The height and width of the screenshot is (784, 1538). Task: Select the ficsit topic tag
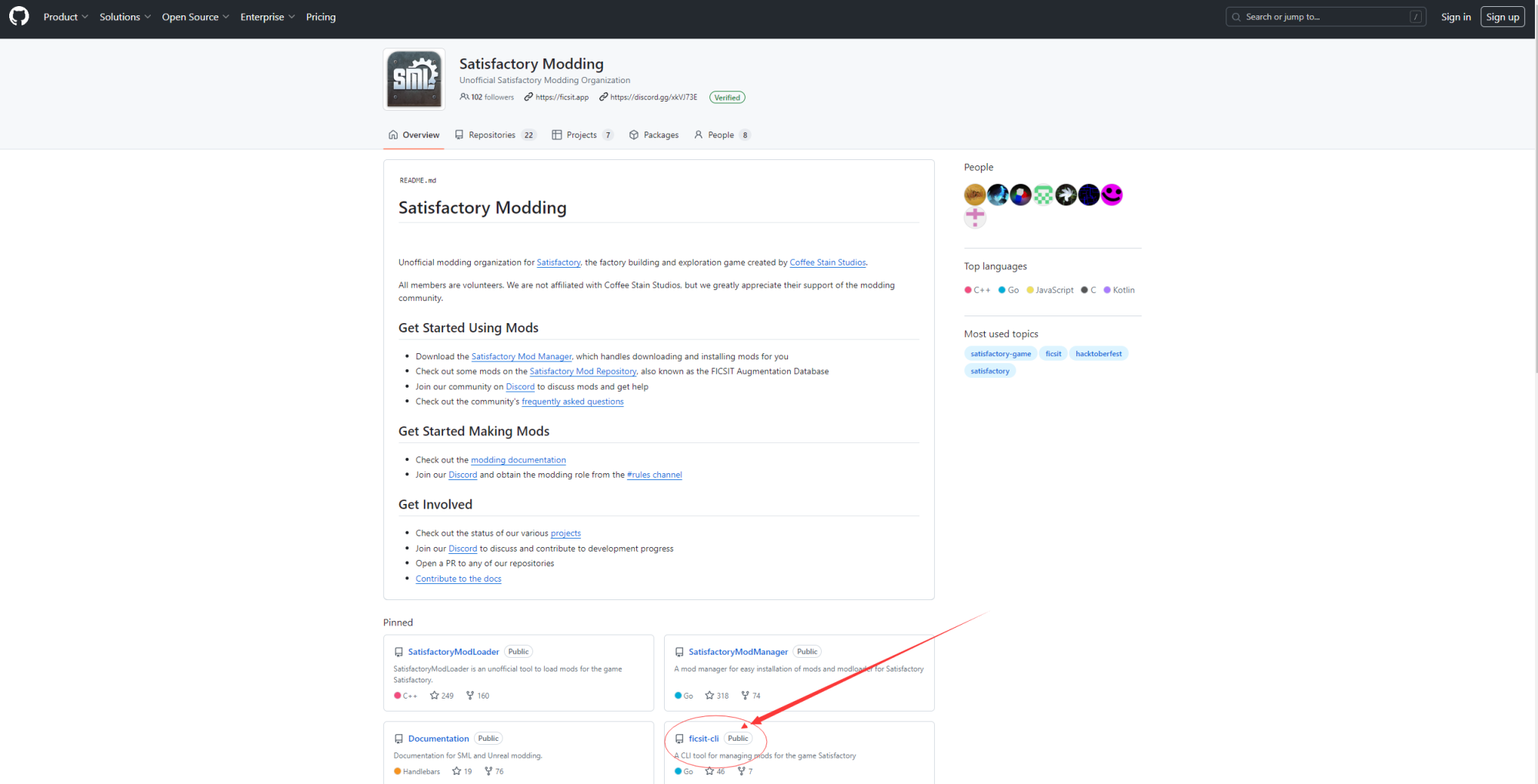tap(1053, 354)
